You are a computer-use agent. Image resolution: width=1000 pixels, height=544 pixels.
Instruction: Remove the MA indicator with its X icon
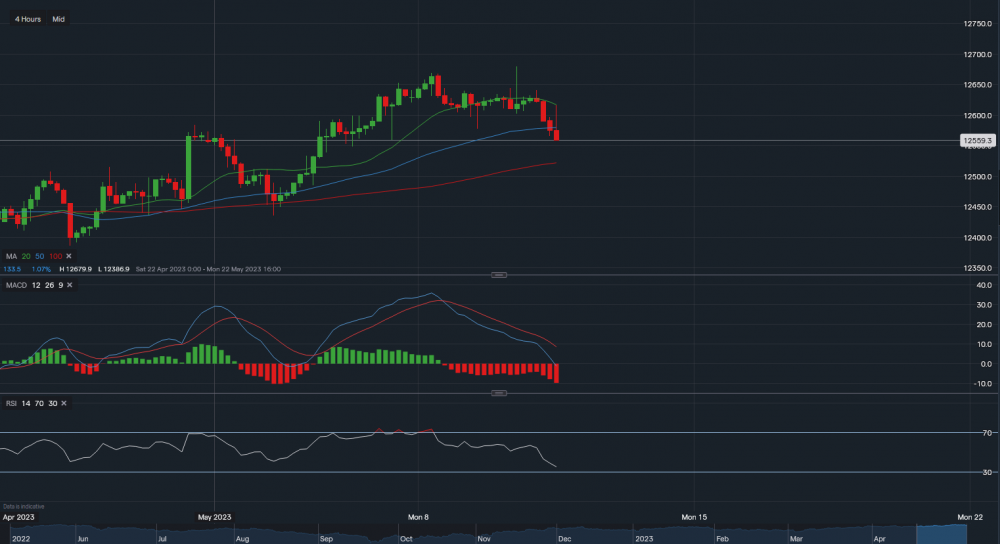point(68,257)
